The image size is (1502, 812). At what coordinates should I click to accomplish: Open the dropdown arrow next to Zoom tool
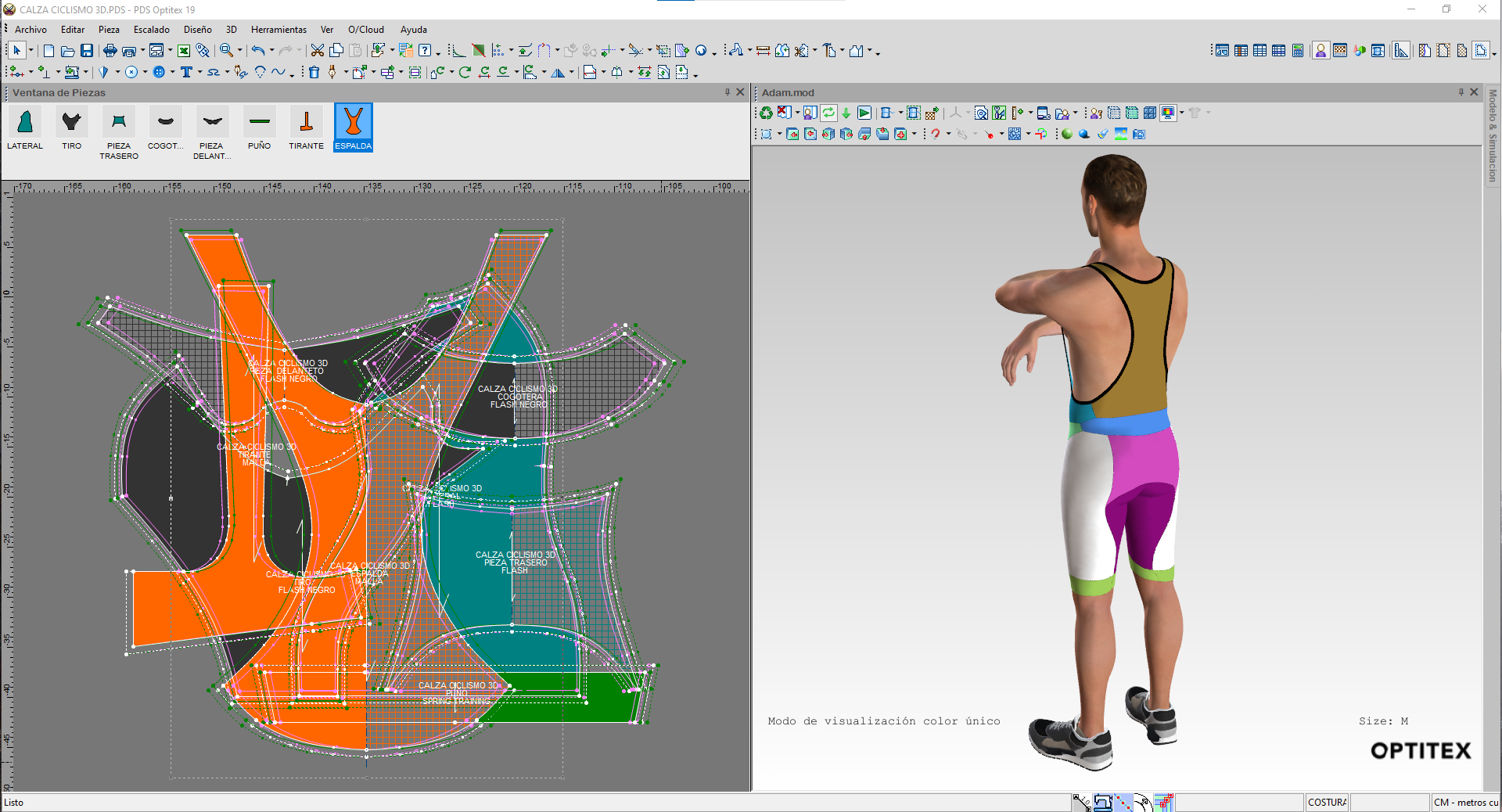pos(240,51)
